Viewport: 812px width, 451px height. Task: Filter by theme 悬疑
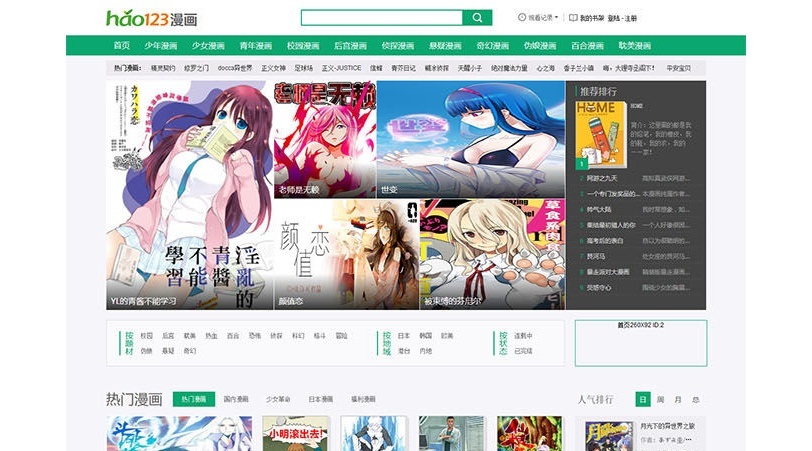168,351
